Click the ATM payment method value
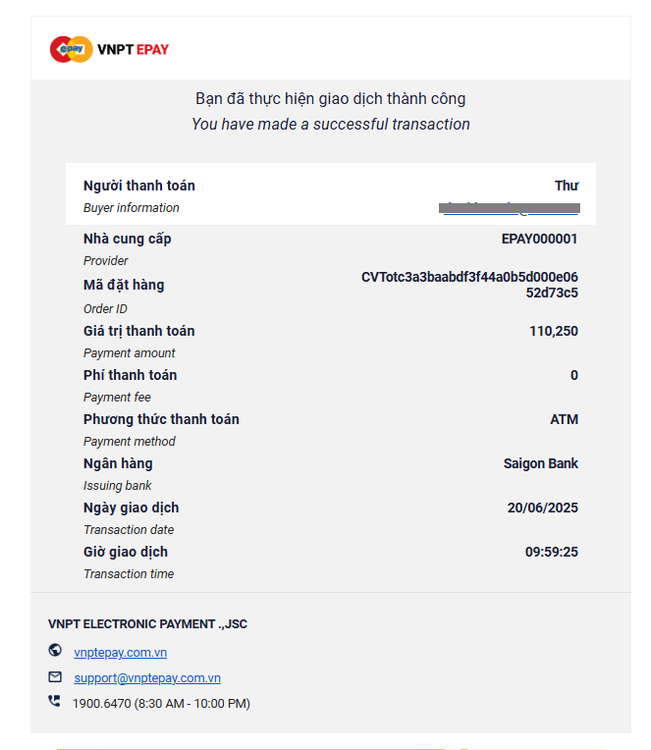The image size is (651, 750). 564,419
